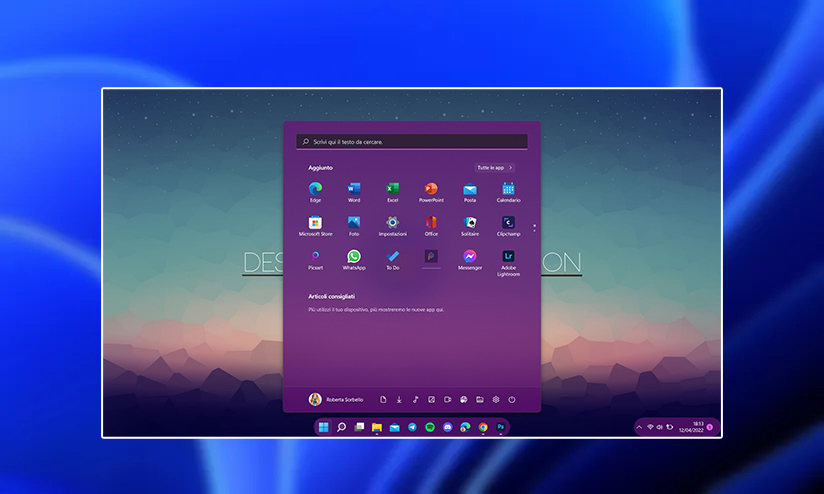Open Documents folder from Start footer
Image resolution: width=824 pixels, height=494 pixels.
coord(383,399)
